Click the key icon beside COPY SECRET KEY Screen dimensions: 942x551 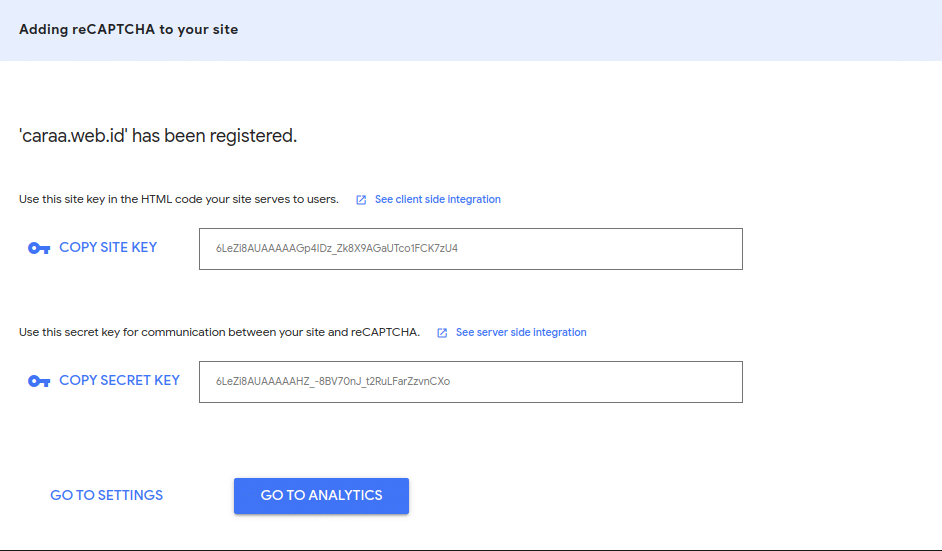pyautogui.click(x=39, y=381)
